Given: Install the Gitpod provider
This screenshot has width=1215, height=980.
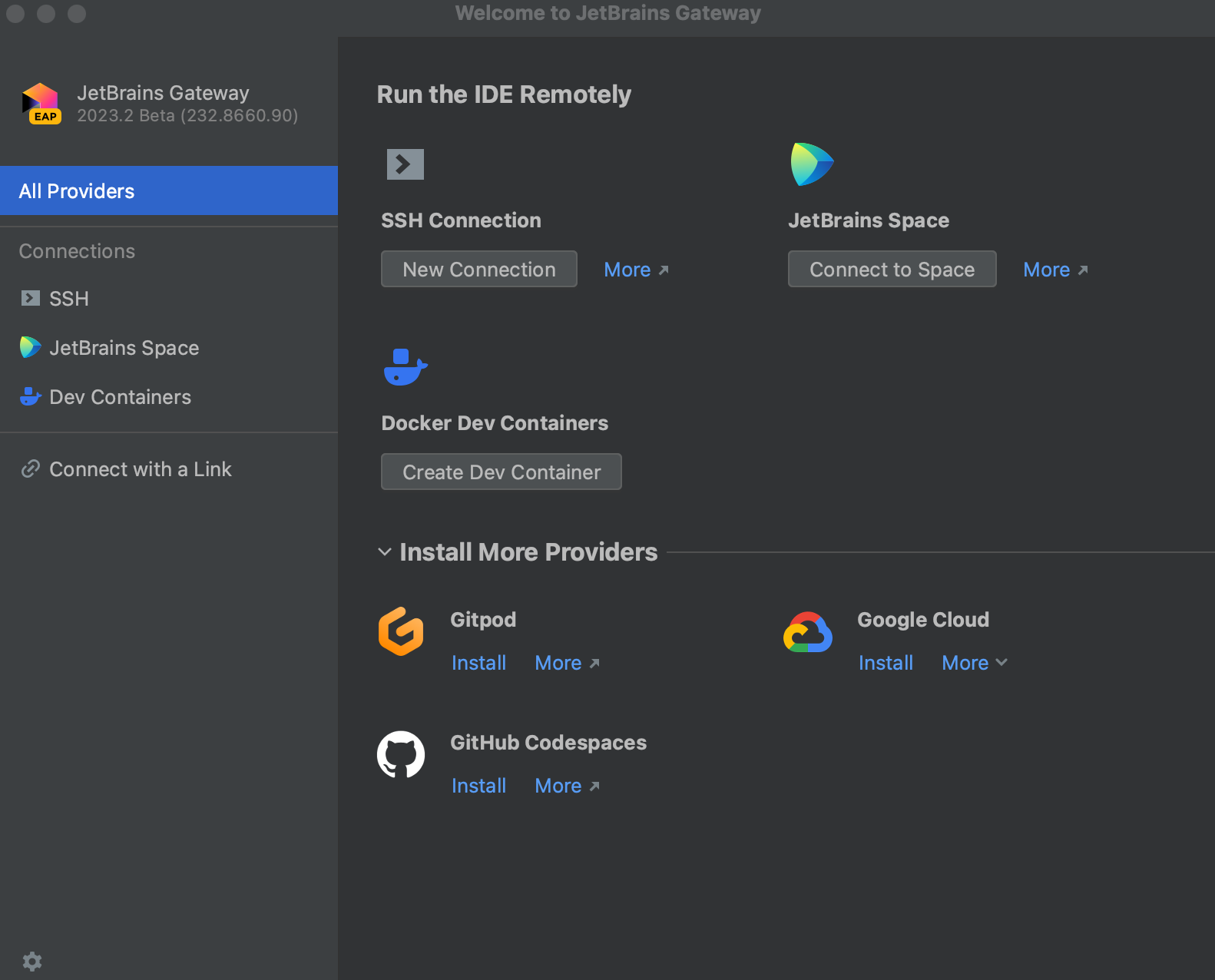Looking at the screenshot, I should [x=478, y=663].
